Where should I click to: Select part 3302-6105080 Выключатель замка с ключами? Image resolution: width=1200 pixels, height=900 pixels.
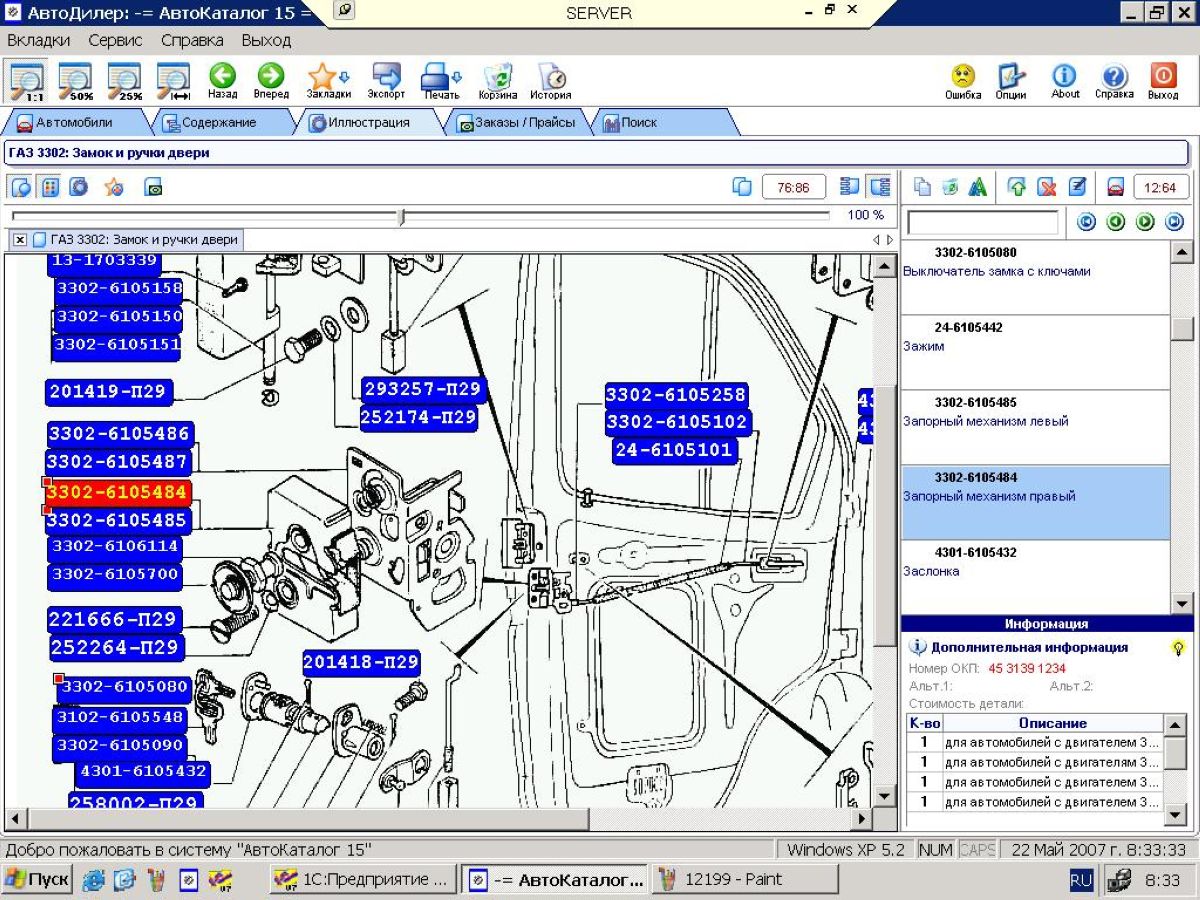click(1035, 277)
